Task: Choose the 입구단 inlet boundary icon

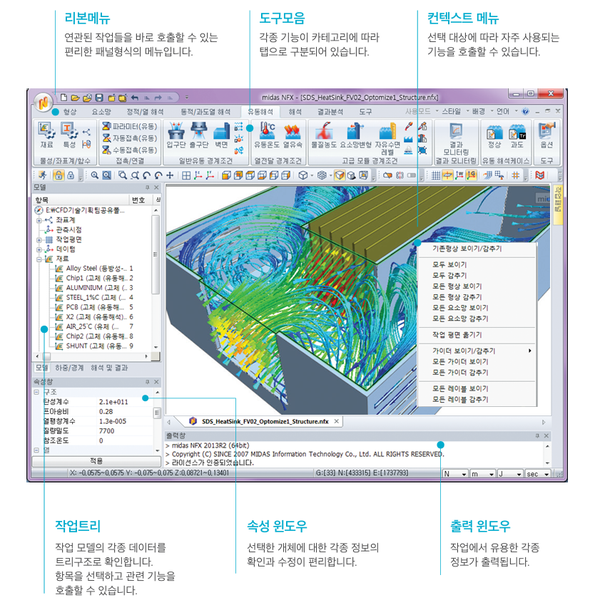Action: [x=176, y=135]
